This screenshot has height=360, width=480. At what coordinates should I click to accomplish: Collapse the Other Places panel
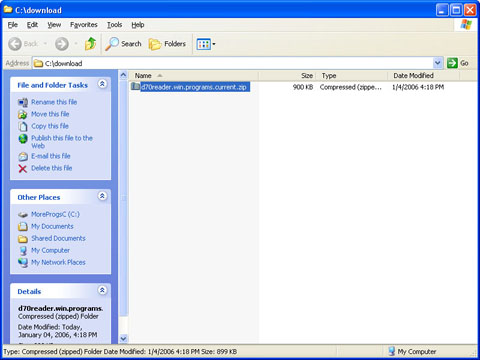[x=102, y=196]
